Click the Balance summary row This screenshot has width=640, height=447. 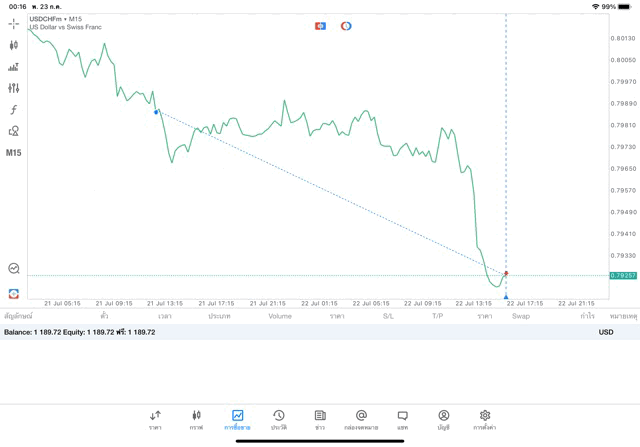tap(80, 332)
